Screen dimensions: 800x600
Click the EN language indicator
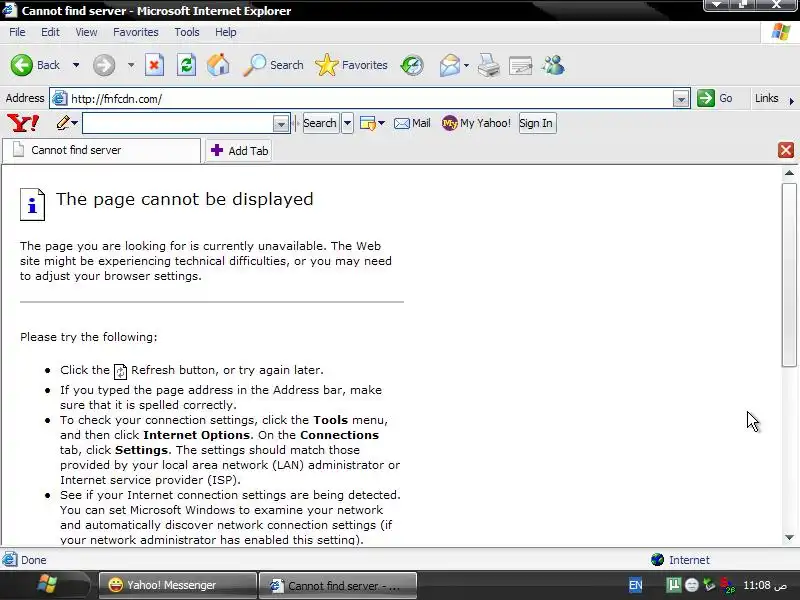point(635,585)
